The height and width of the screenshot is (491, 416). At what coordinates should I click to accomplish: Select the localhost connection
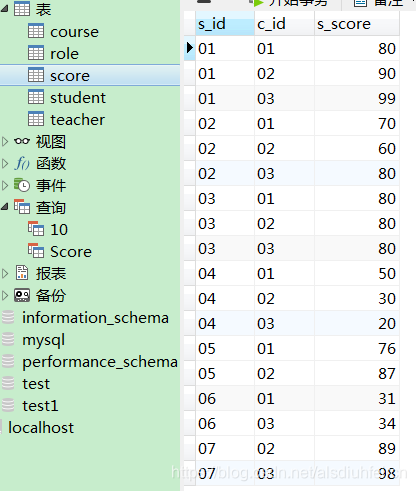point(41,428)
